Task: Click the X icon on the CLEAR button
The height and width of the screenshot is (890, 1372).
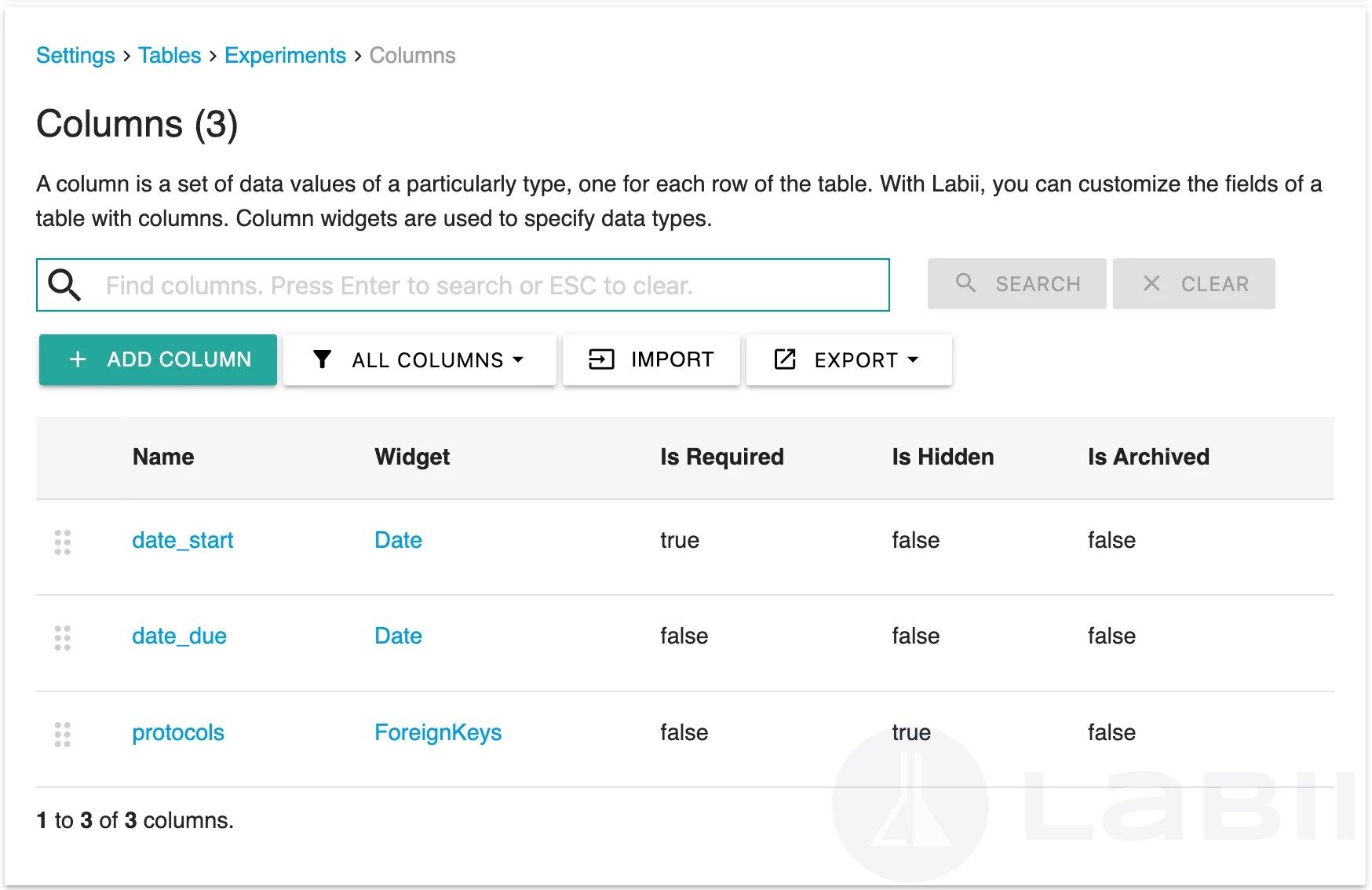Action: tap(1152, 283)
